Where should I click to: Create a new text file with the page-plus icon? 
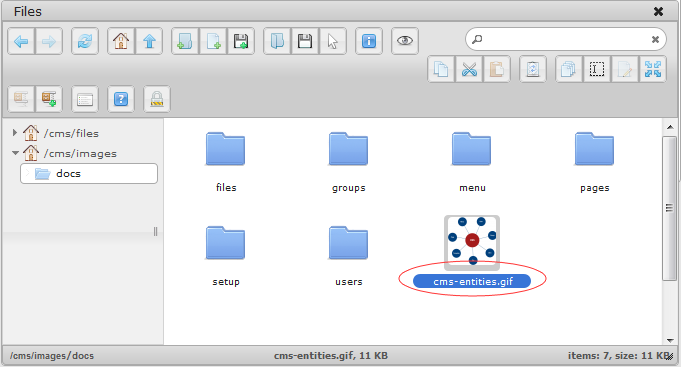coord(213,41)
